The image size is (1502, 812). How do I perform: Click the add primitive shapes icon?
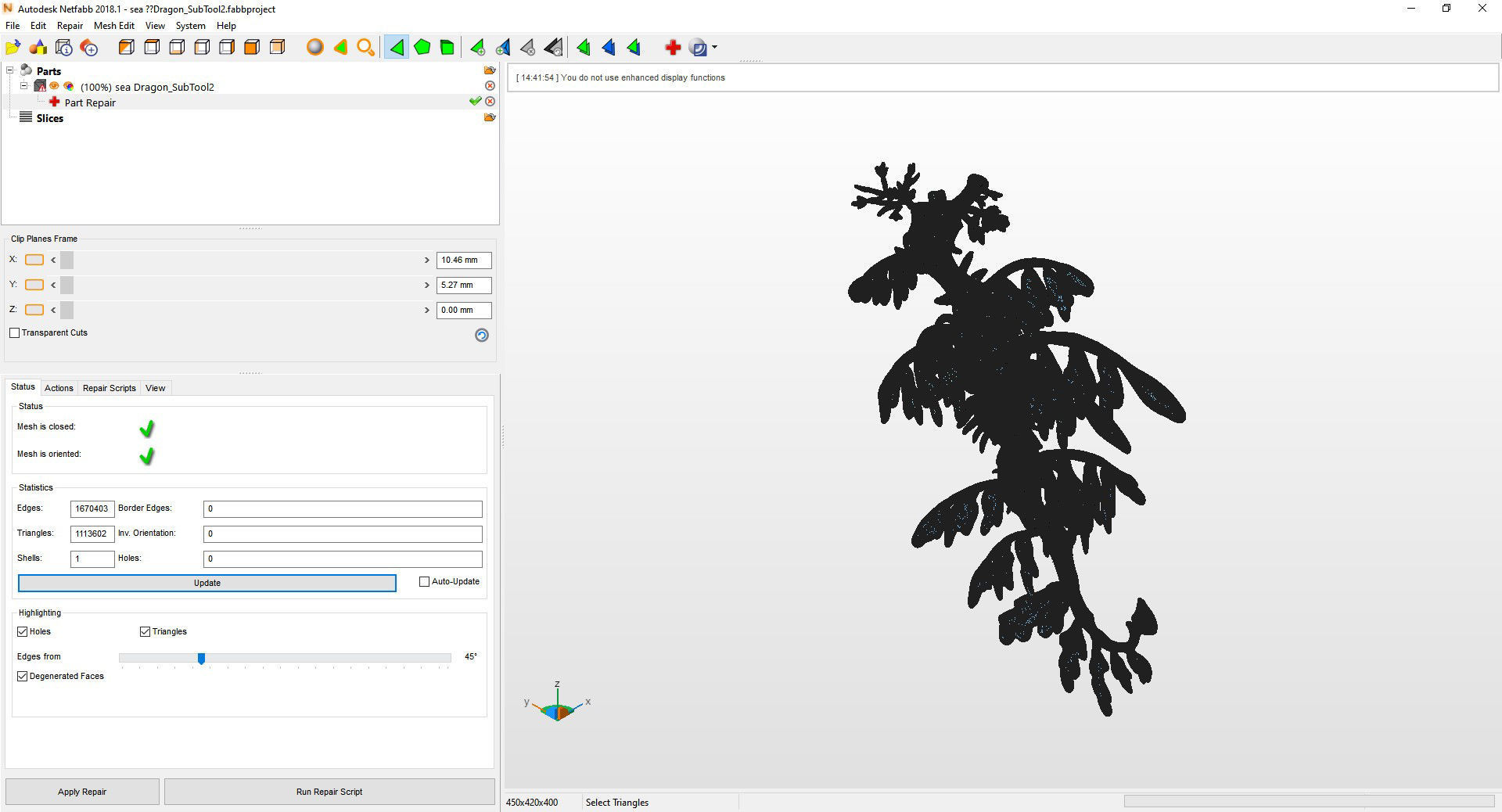click(x=38, y=48)
